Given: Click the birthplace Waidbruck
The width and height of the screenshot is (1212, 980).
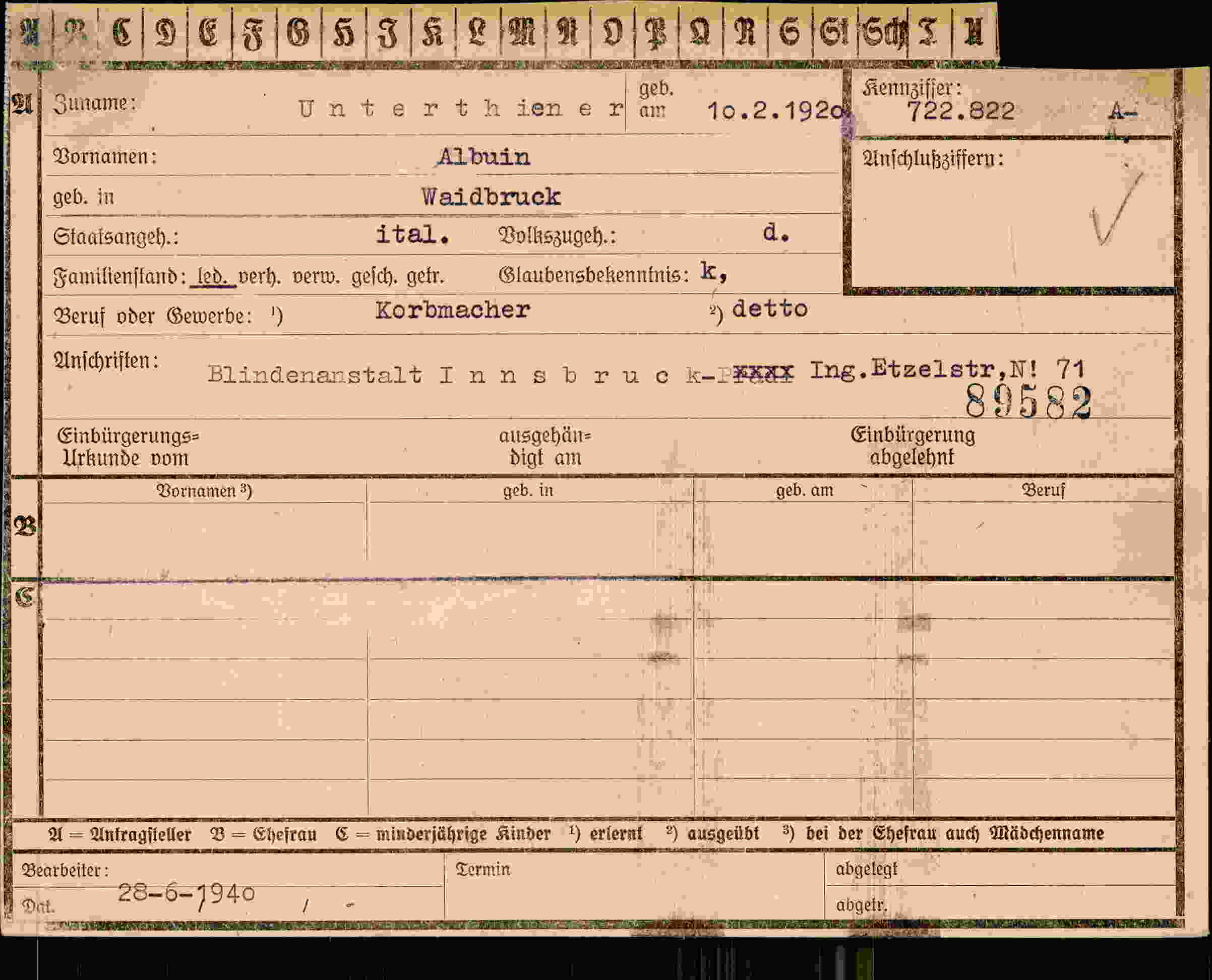Looking at the screenshot, I should tap(491, 197).
